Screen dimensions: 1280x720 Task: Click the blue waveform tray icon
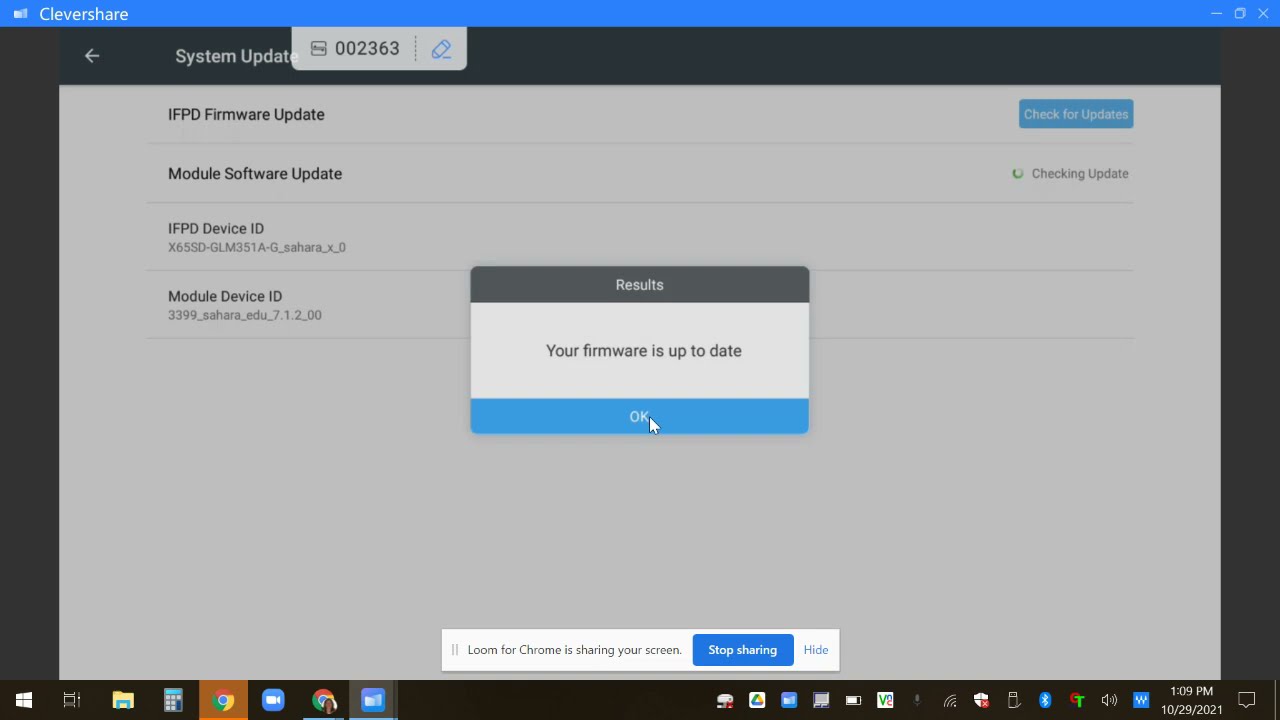(1141, 700)
